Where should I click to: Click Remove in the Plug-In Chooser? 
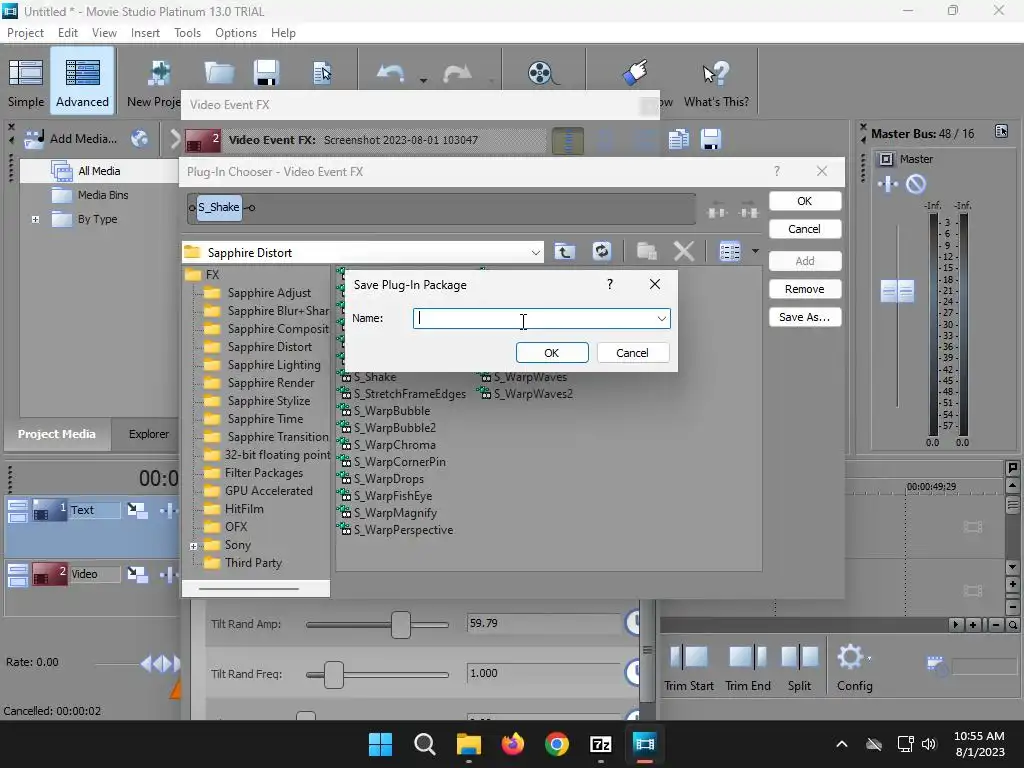click(x=805, y=289)
